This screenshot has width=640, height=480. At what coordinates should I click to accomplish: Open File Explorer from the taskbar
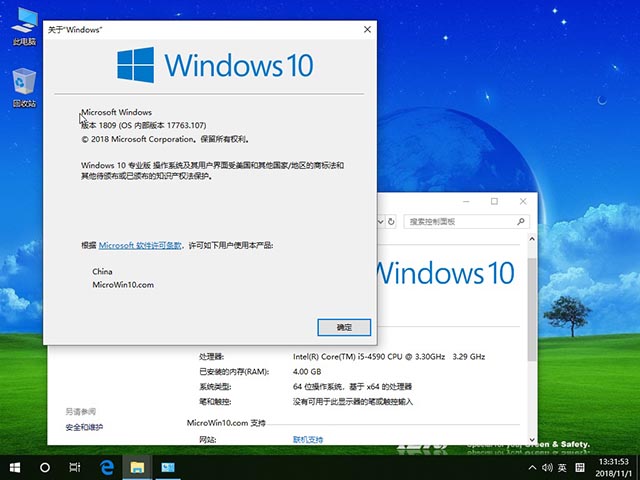click(x=138, y=467)
